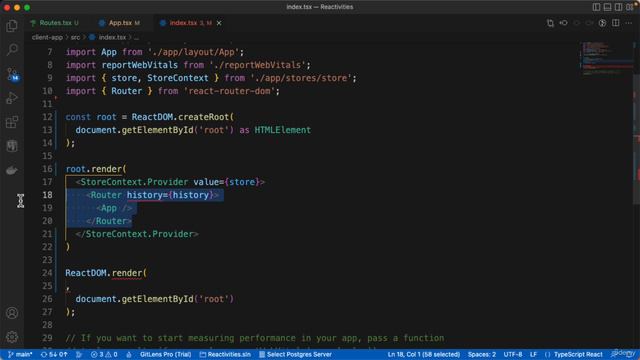The width and height of the screenshot is (640, 360).
Task: Open the main* branch picker
Action: coord(20,354)
